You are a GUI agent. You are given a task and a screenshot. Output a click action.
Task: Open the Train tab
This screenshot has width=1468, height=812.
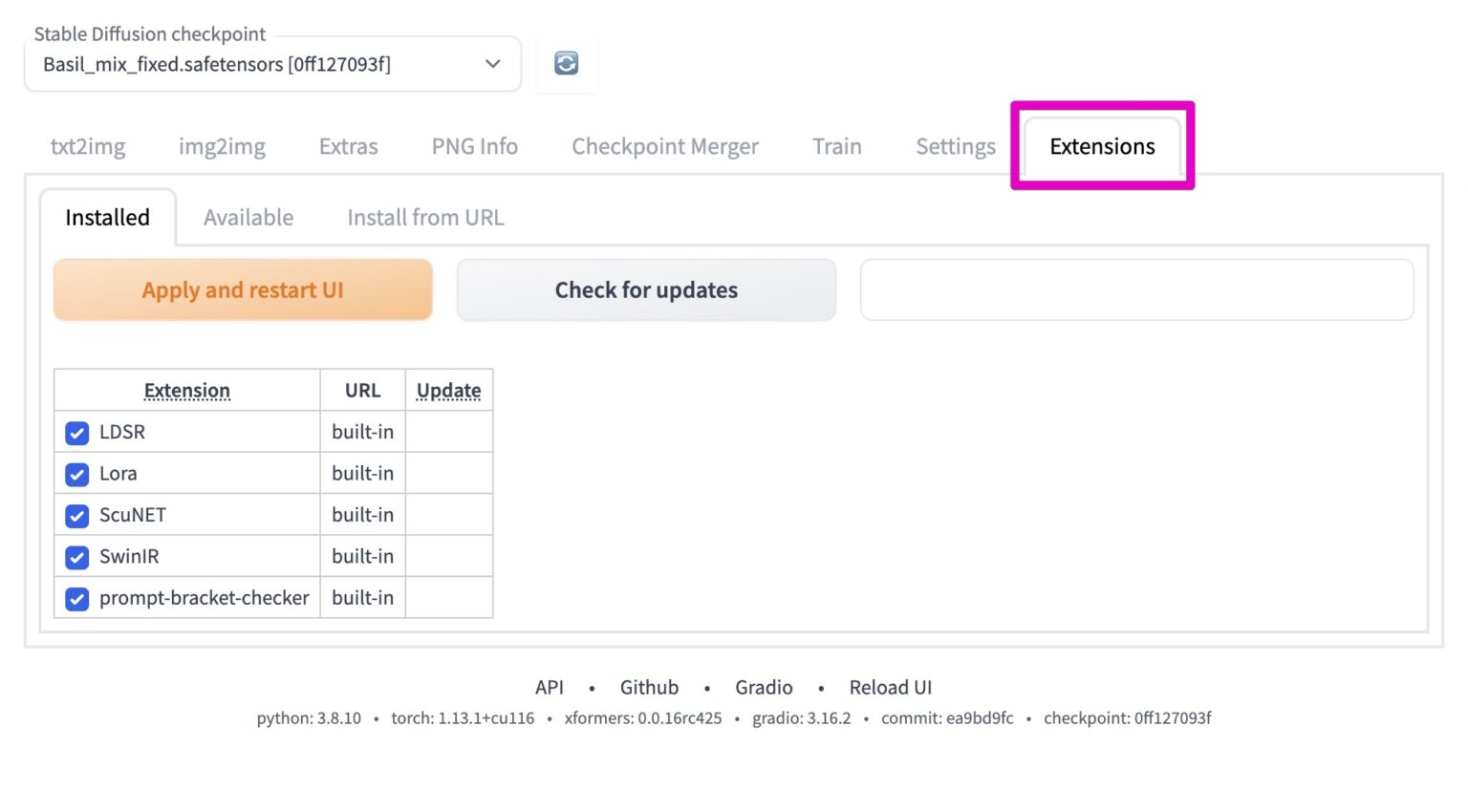pyautogui.click(x=836, y=146)
